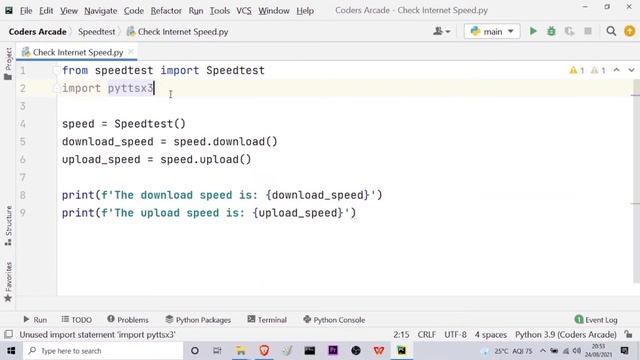
Task: Collapse the import fold marker on line 1
Action: coord(56,71)
